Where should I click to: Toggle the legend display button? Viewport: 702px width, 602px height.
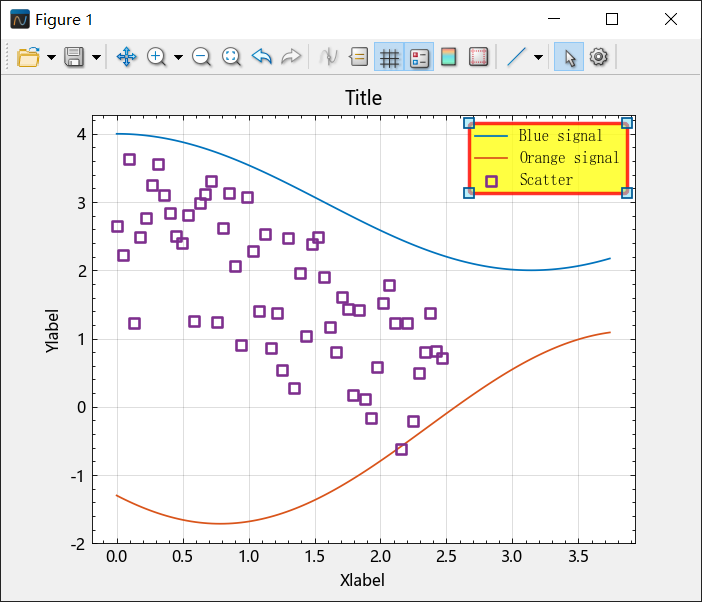tap(419, 57)
